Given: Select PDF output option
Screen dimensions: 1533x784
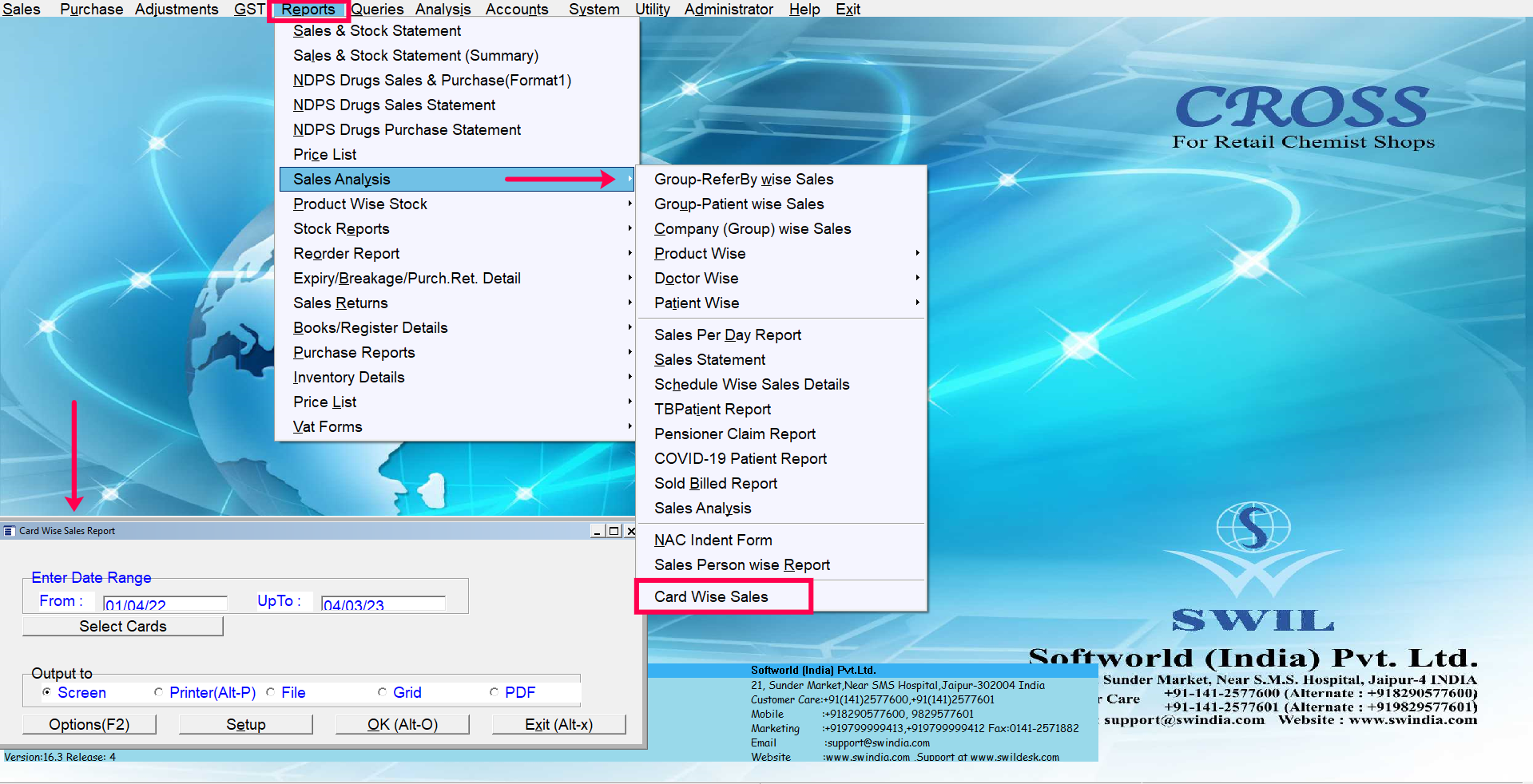Looking at the screenshot, I should point(513,693).
